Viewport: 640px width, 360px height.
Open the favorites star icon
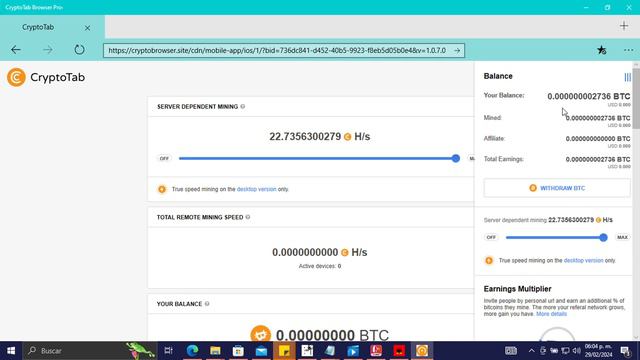point(601,50)
